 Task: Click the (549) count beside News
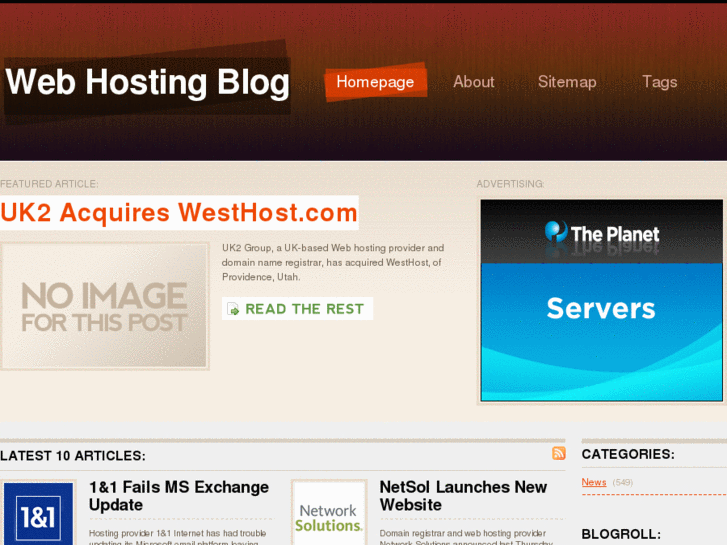coord(623,483)
